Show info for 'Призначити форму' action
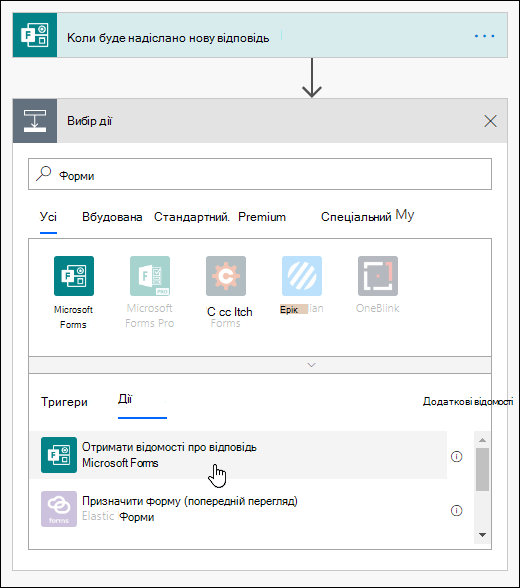 pos(456,510)
